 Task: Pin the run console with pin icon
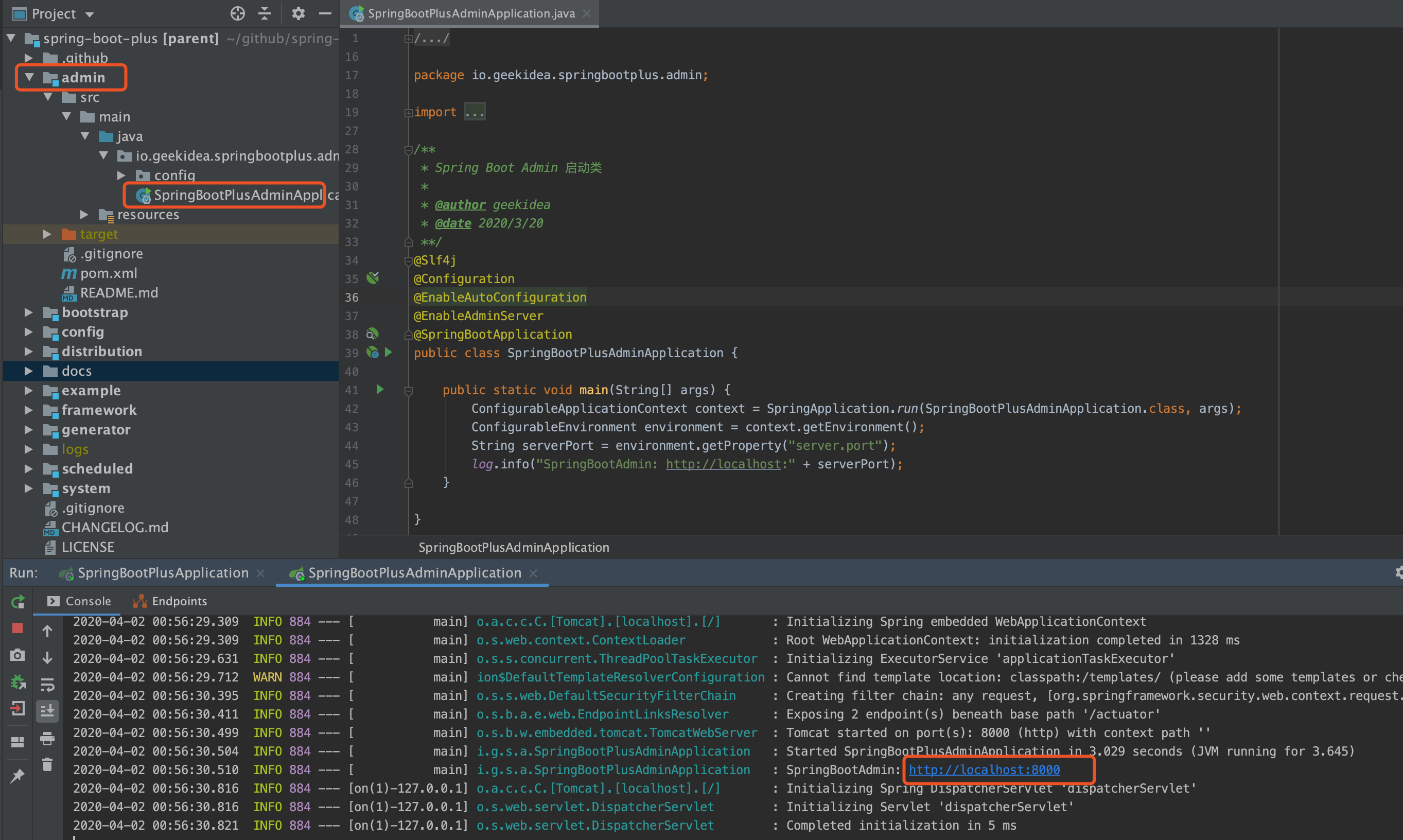point(17,775)
